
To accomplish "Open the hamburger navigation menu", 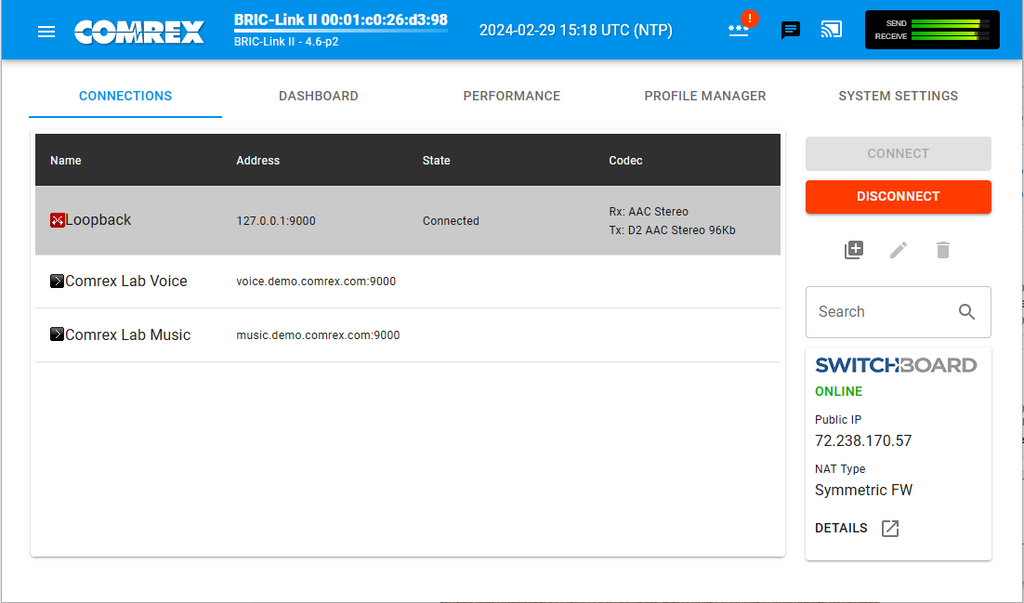I will 46,31.
